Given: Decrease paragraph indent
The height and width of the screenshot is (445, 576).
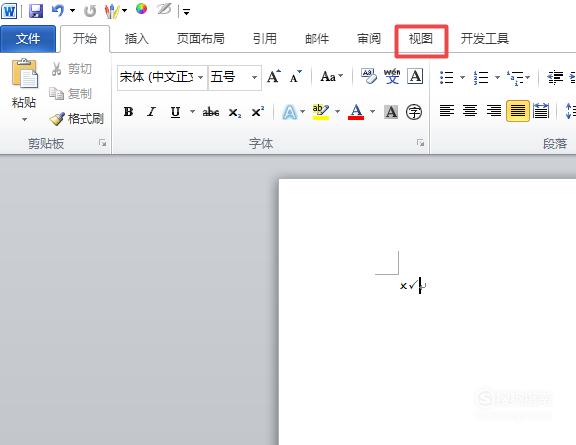Looking at the screenshot, I should [555, 77].
